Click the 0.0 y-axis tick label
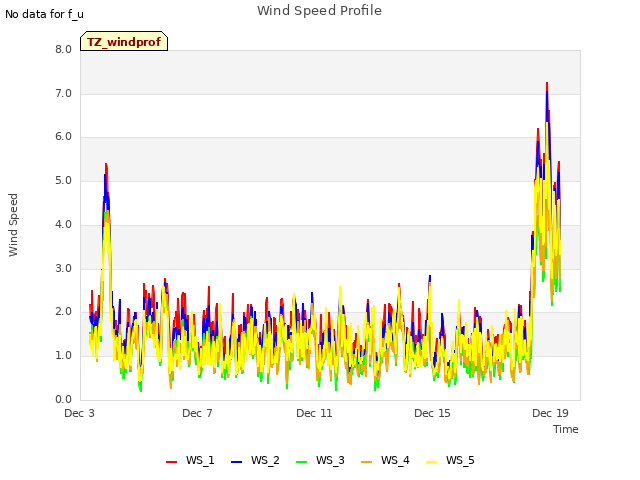 click(x=63, y=400)
